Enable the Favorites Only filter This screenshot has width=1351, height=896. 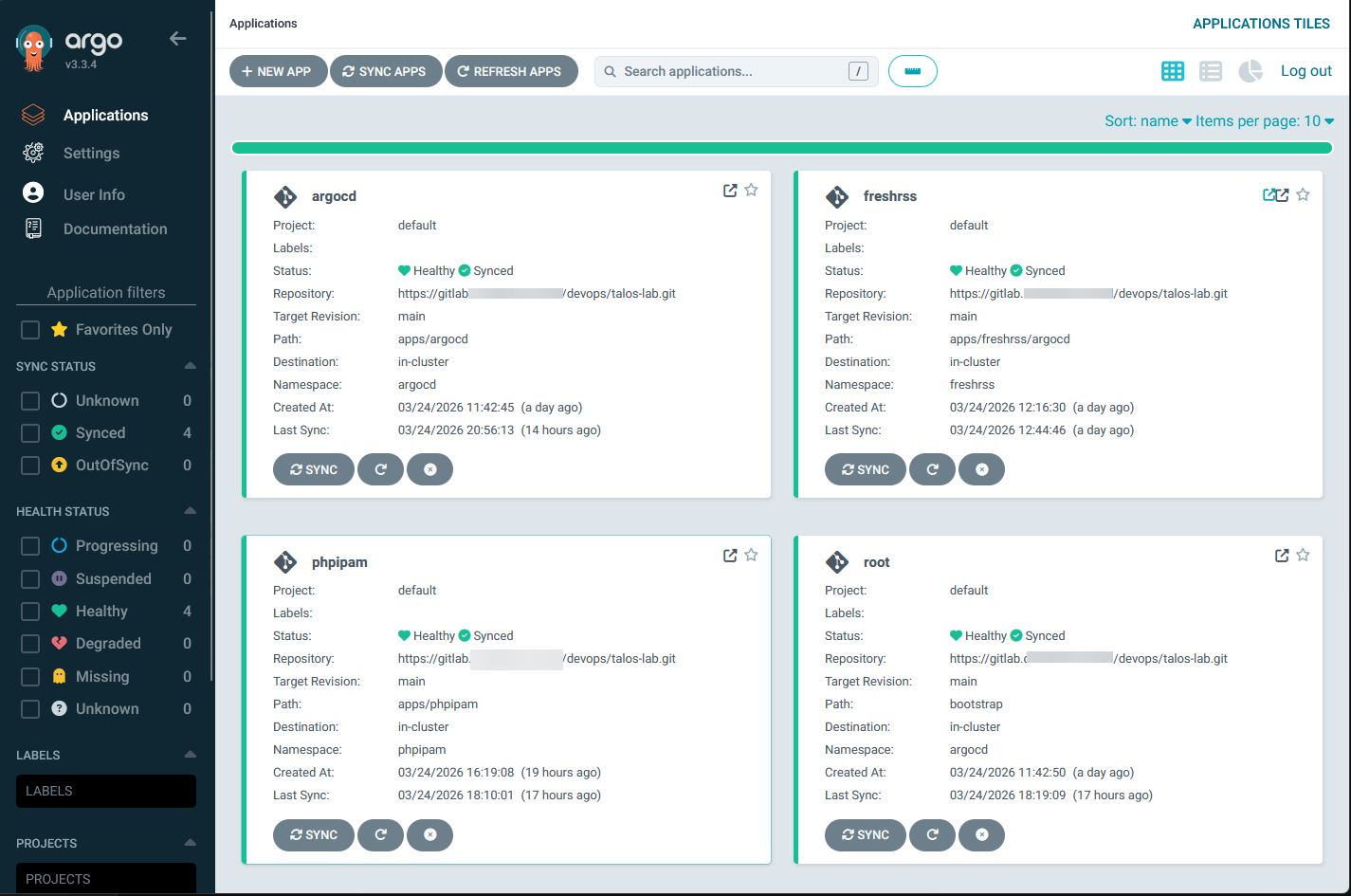click(30, 330)
